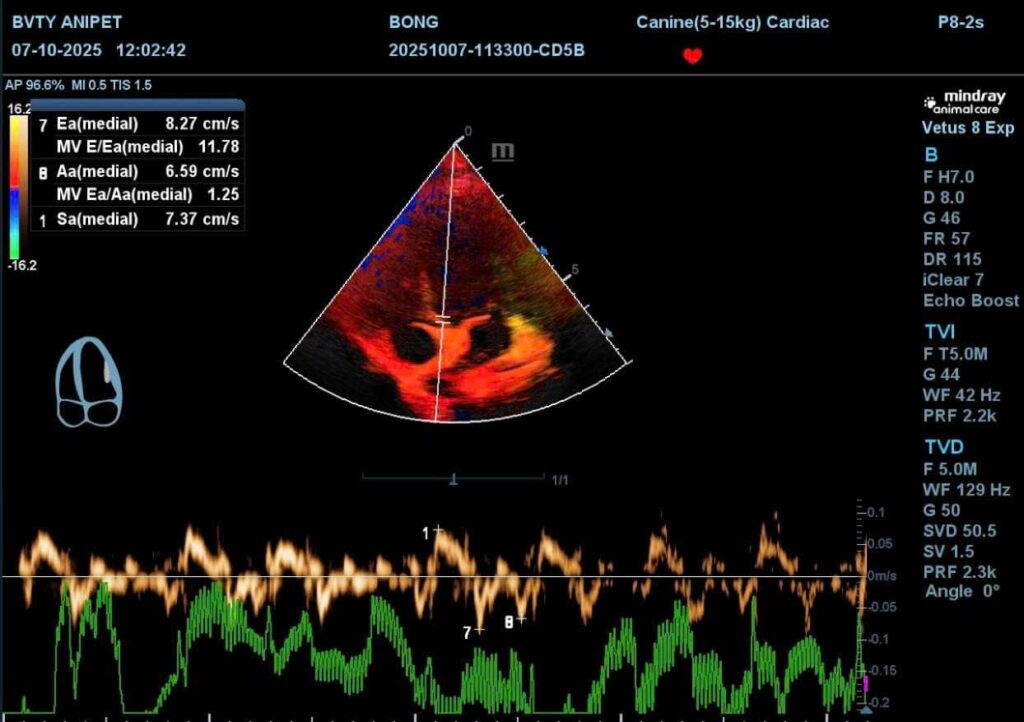1024x722 pixels.
Task: Select caliper marker 7 on Doppler trace
Action: pos(479,630)
